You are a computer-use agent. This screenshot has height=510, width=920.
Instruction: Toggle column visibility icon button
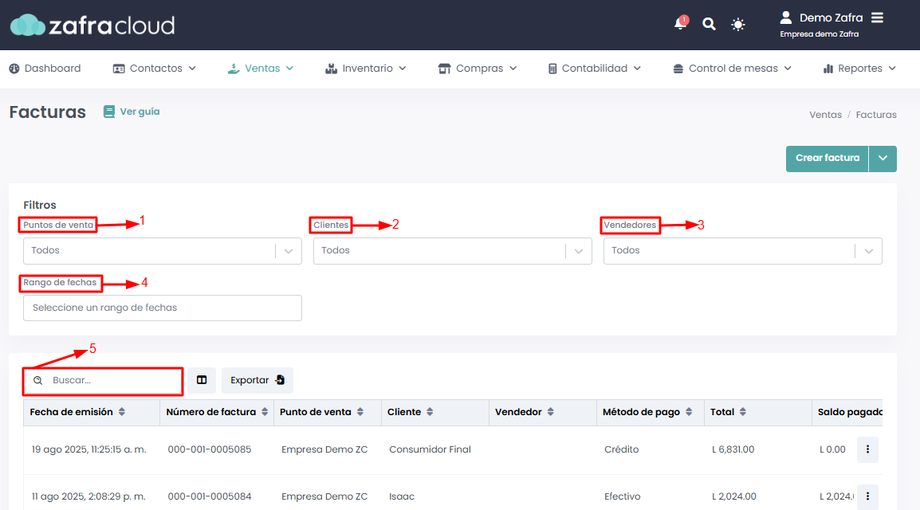pos(202,380)
